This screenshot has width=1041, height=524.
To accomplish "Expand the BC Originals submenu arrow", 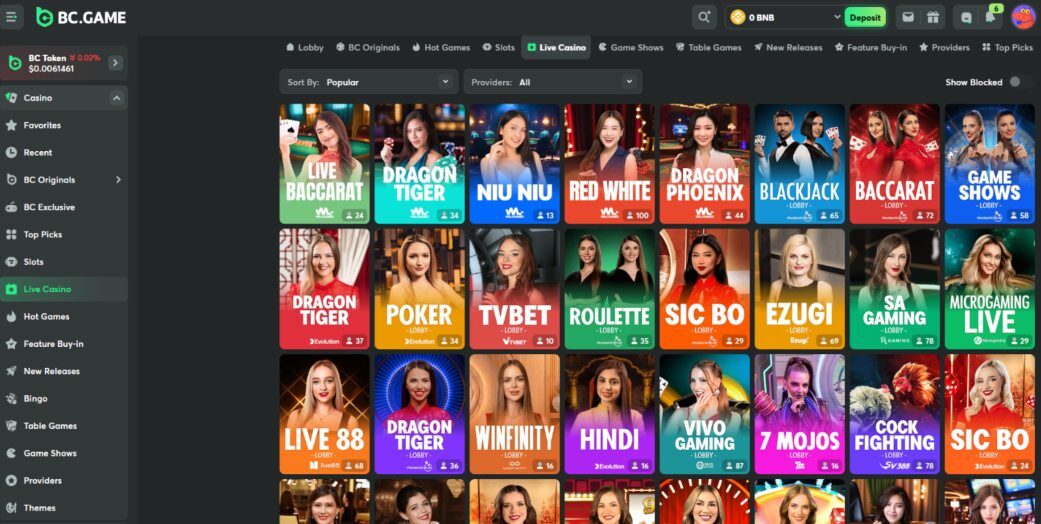I will point(118,179).
